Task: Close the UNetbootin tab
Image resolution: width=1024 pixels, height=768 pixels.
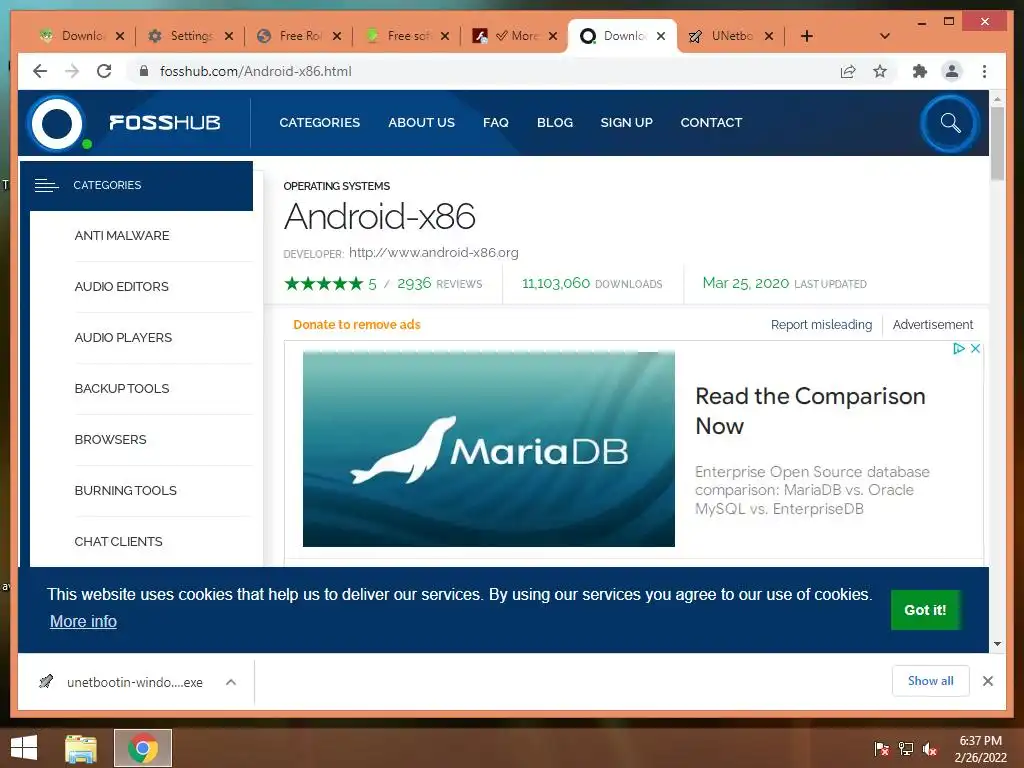Action: 769,36
